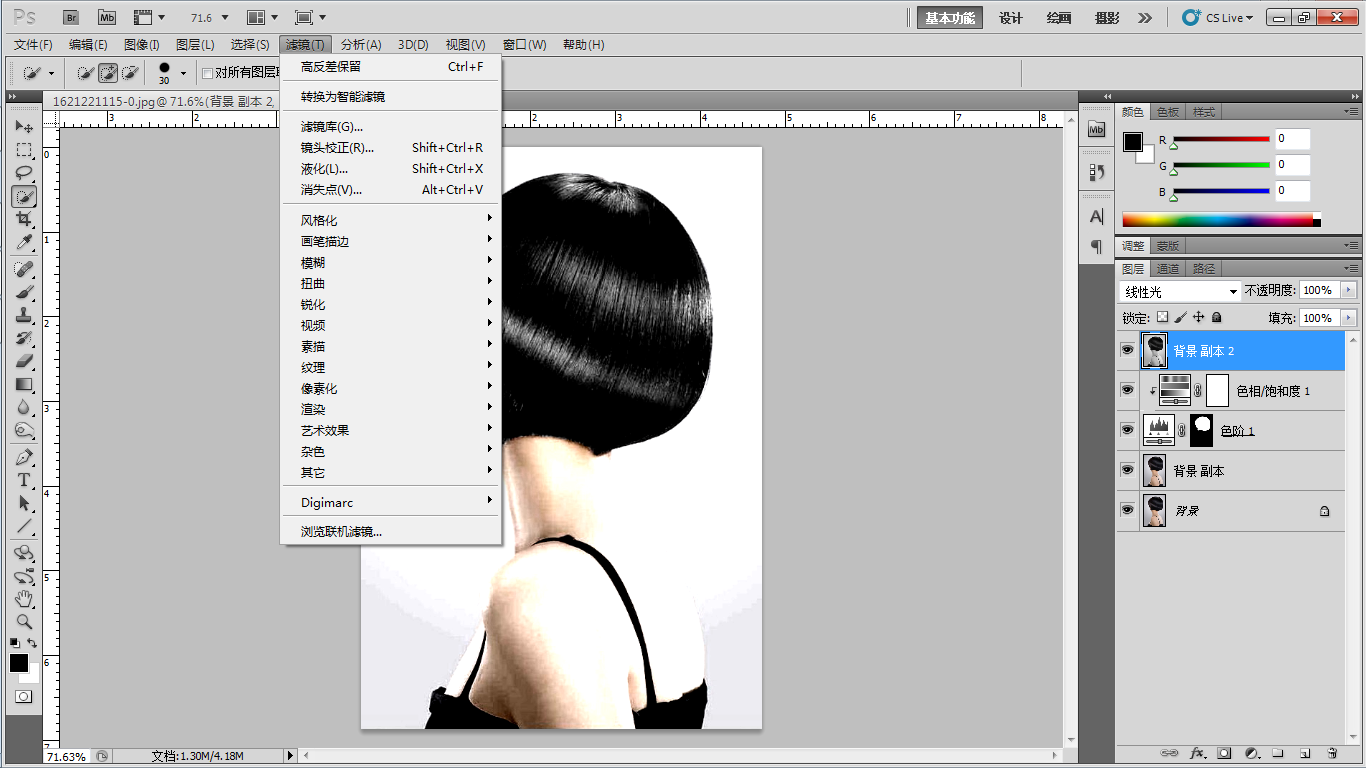Select the Brush tool
This screenshot has height=768, width=1366.
[x=24, y=292]
